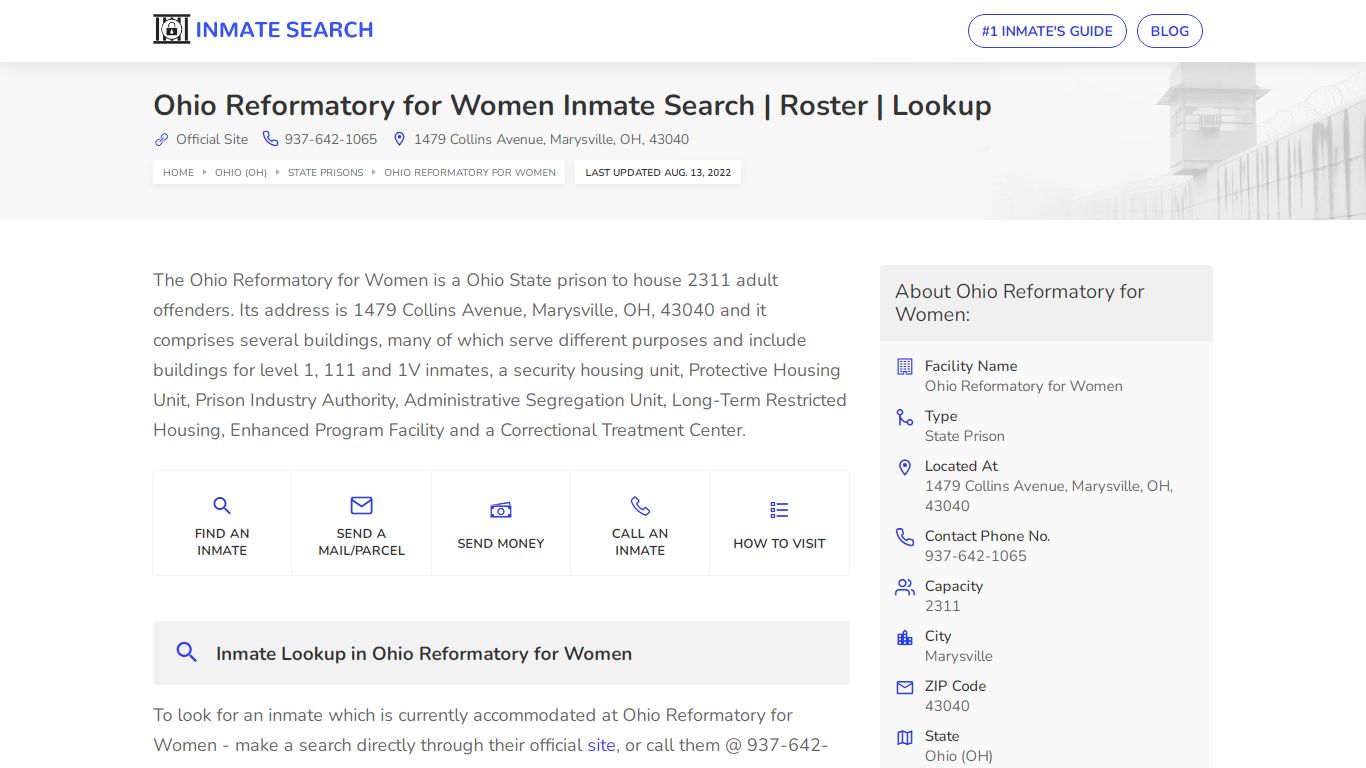
Task: Click the phone icon next to 937-642-1065 in header
Action: point(270,139)
